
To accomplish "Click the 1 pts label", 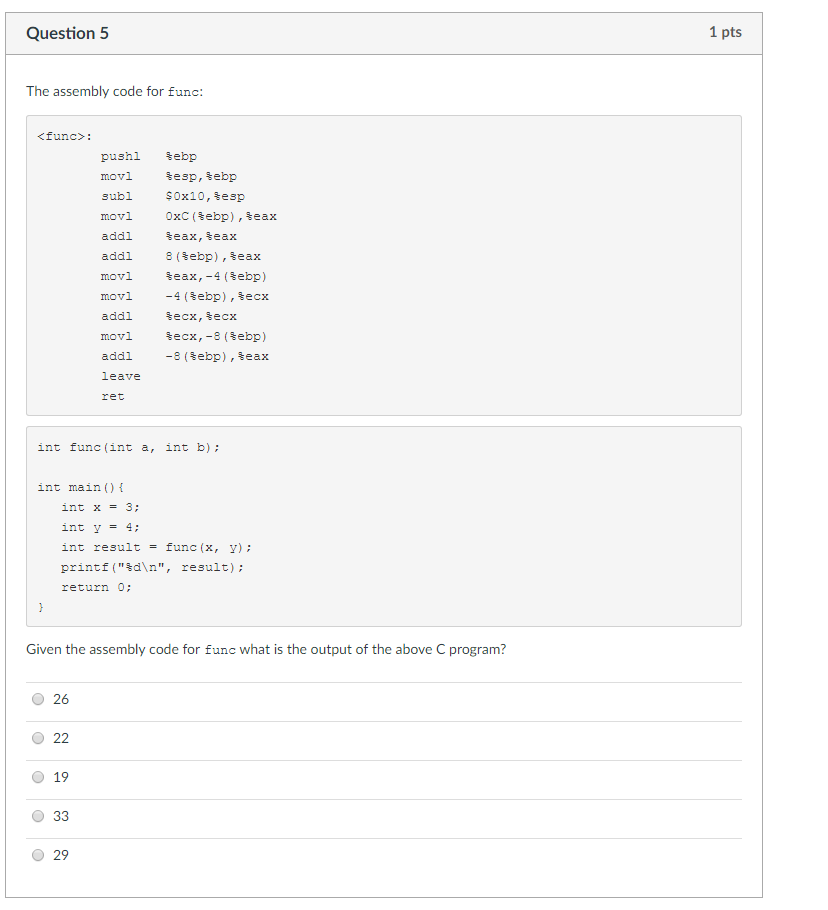I will click(726, 32).
